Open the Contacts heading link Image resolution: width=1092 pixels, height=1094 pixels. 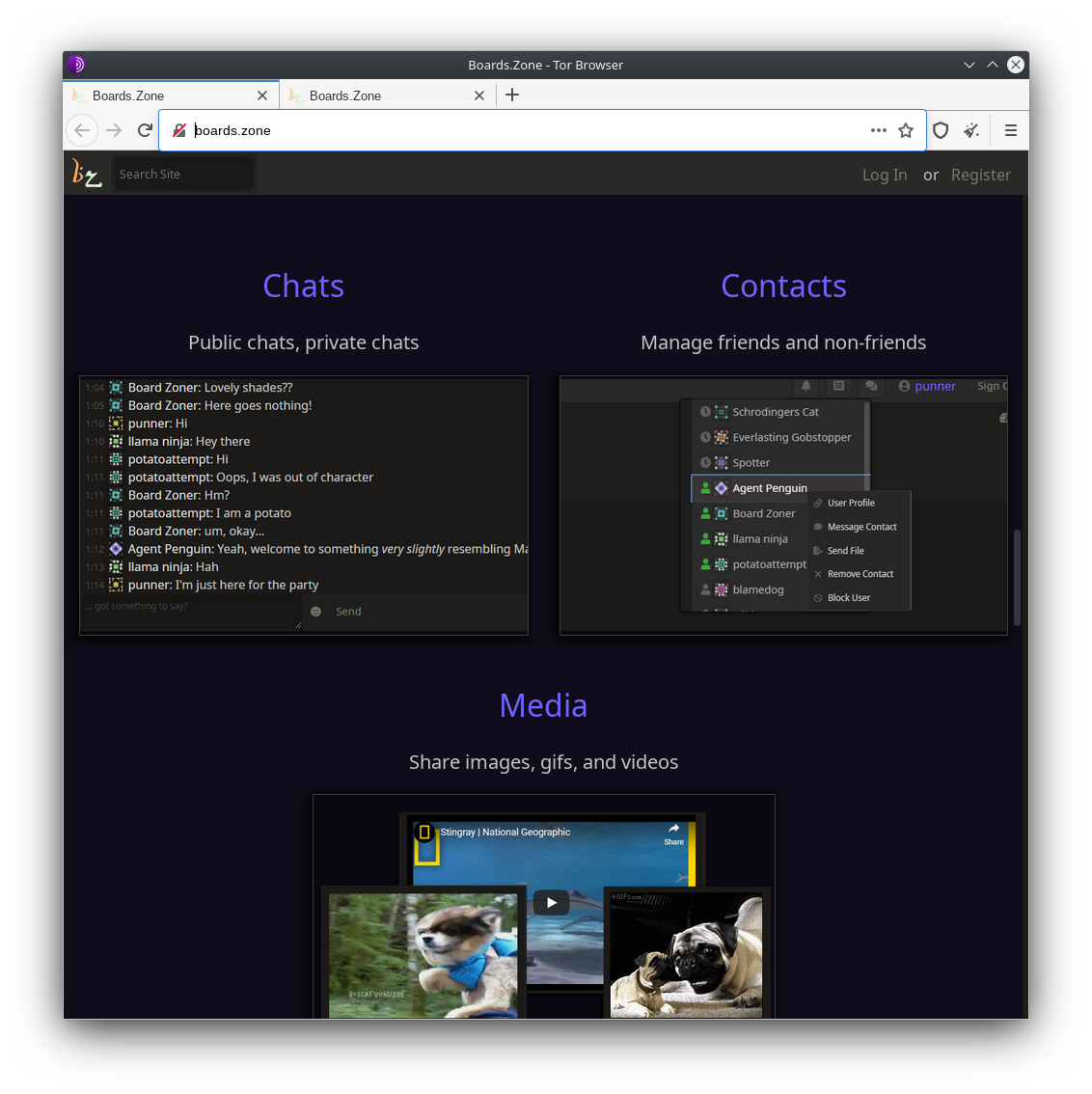(783, 287)
